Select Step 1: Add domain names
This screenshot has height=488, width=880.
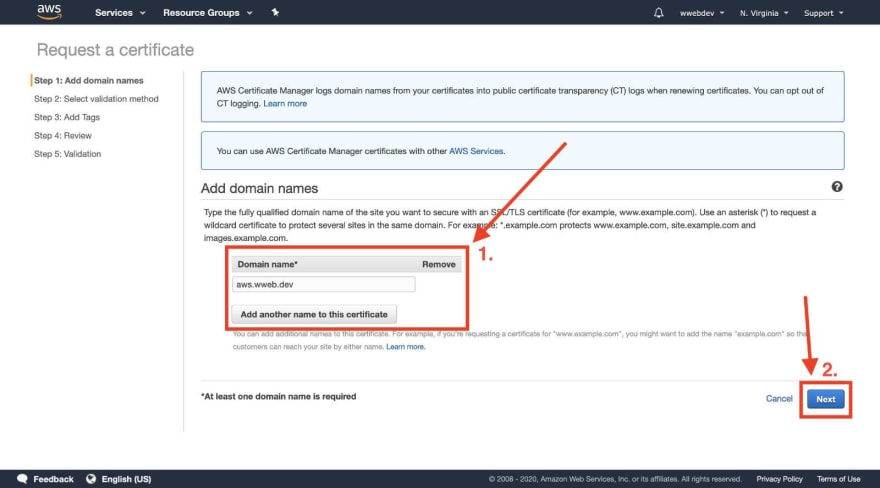(x=89, y=80)
